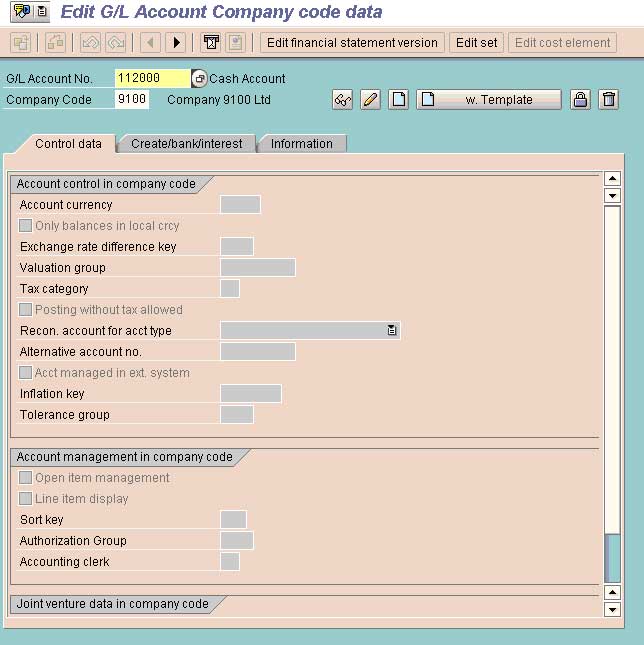
Task: Click Edit set button
Action: [x=476, y=42]
